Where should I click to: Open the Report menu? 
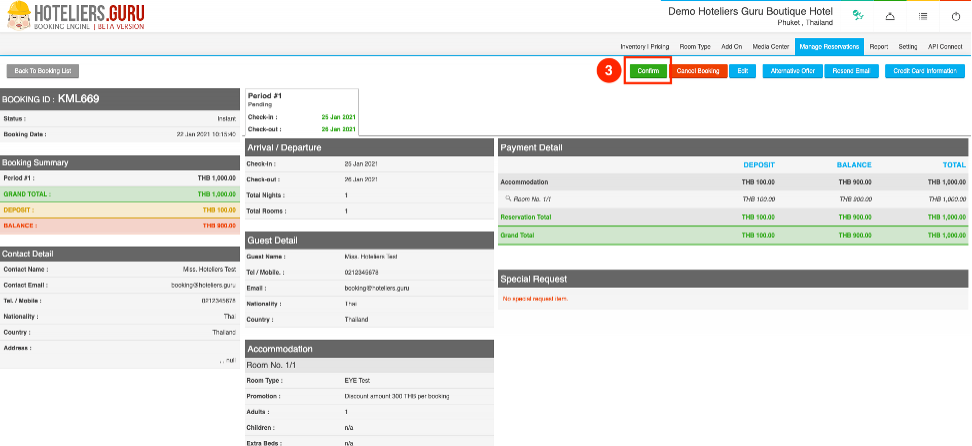(879, 46)
